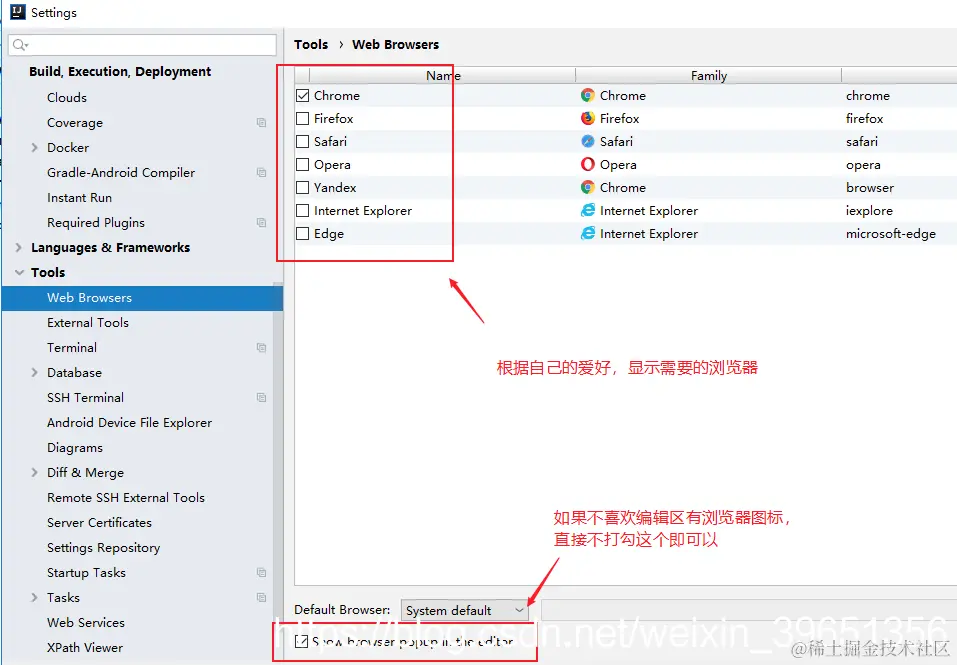Select the 'browser' path cell for Yandex
The image size is (957, 665).
coord(870,187)
